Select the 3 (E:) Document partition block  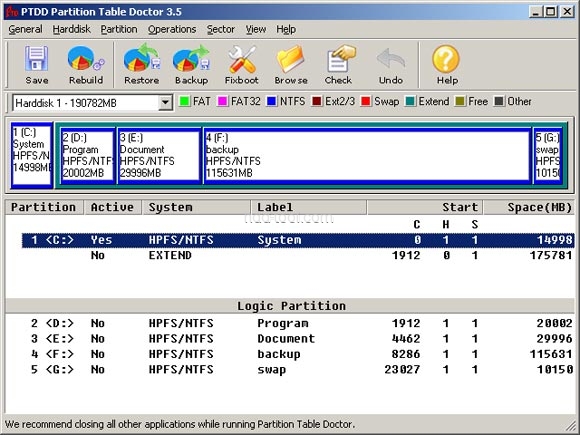[x=159, y=155]
